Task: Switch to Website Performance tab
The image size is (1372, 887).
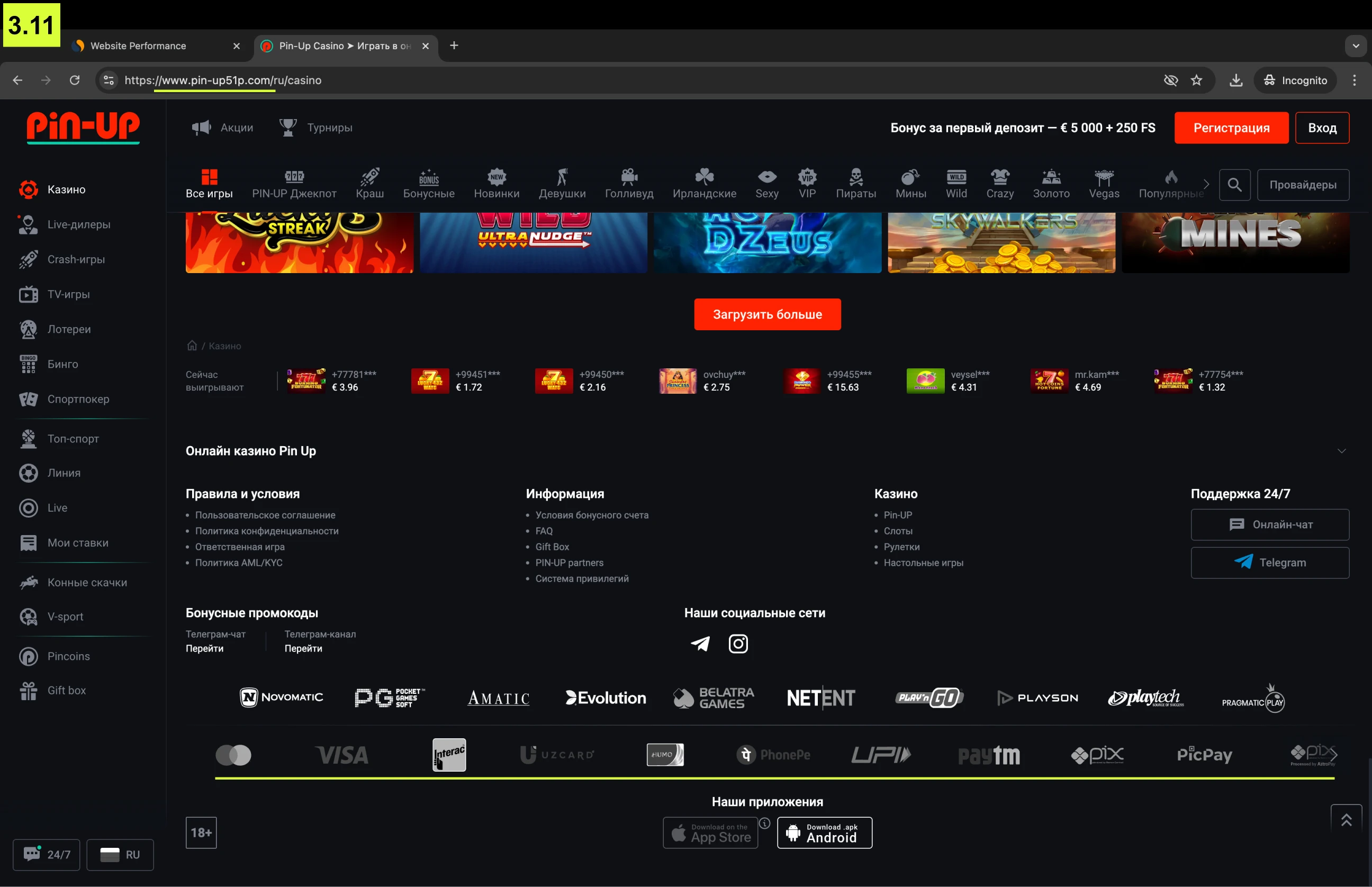Action: pyautogui.click(x=138, y=46)
